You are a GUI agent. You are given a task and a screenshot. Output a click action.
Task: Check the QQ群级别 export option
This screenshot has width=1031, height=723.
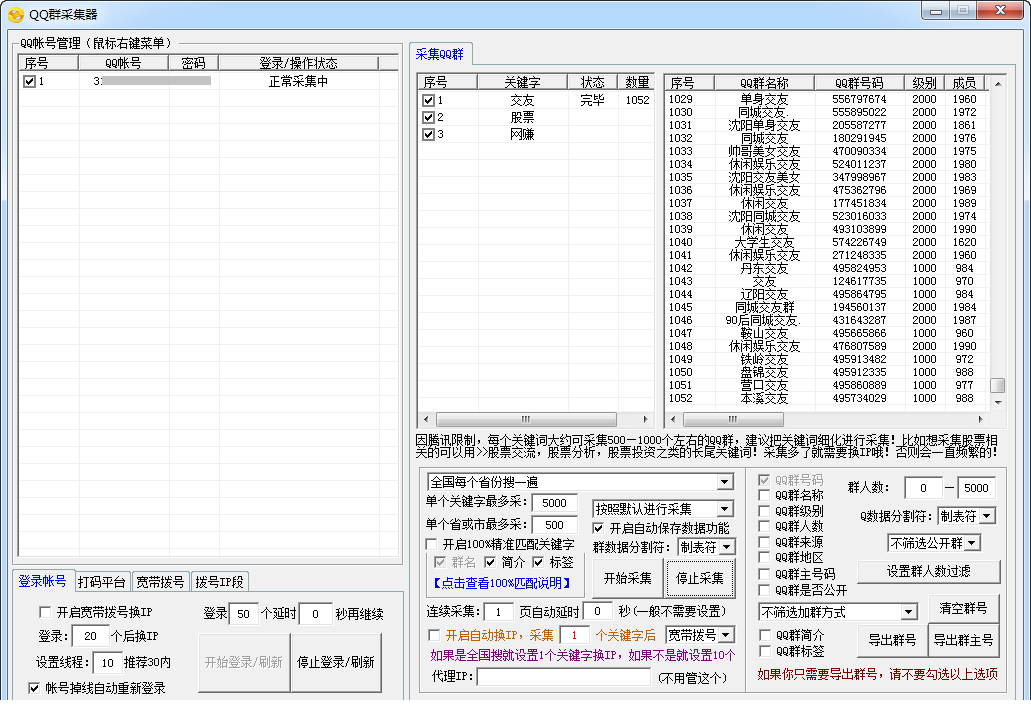(764, 511)
